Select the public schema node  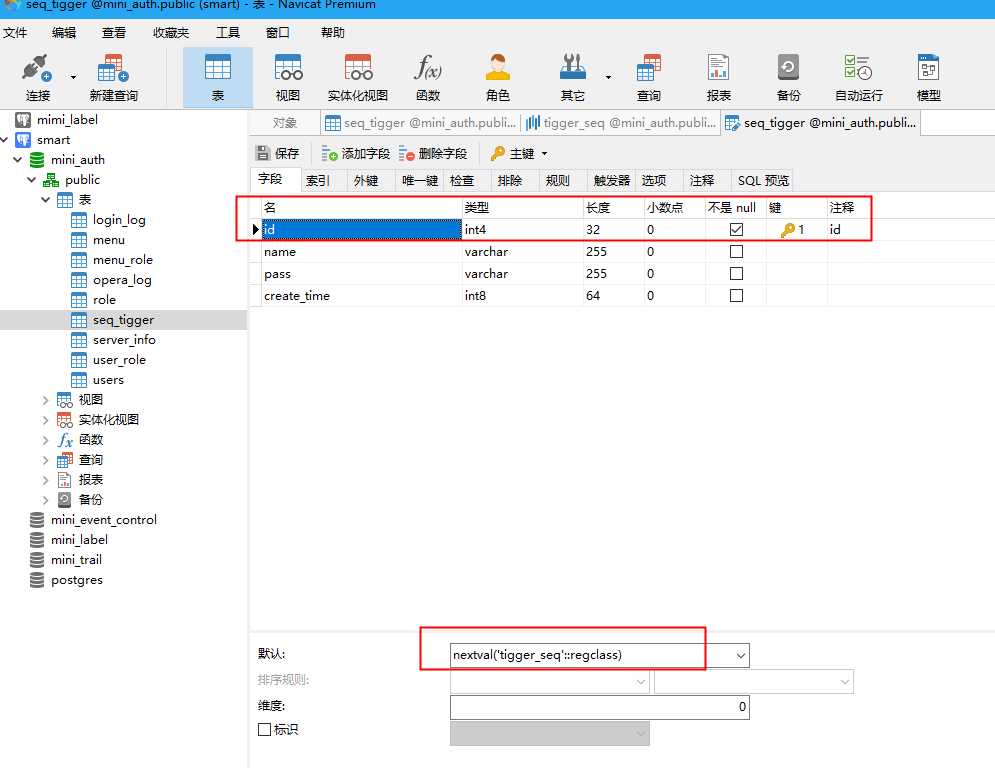click(82, 180)
